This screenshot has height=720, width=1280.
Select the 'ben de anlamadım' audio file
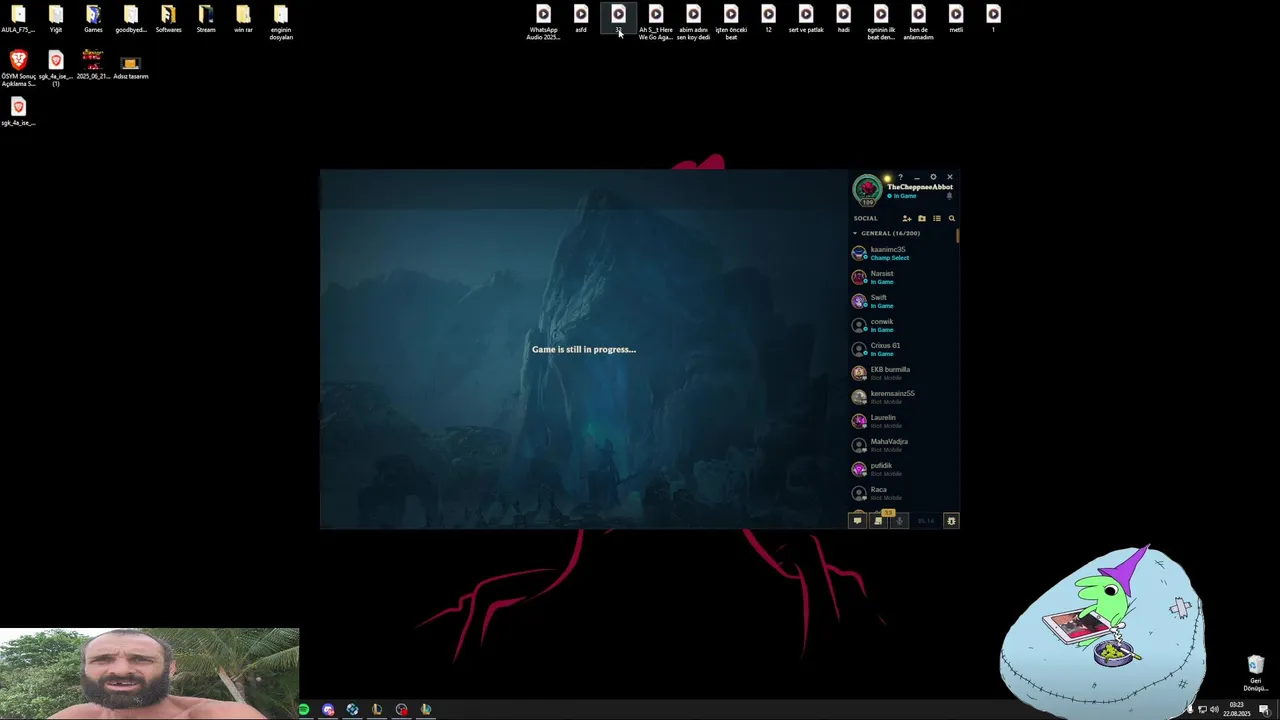click(x=918, y=22)
